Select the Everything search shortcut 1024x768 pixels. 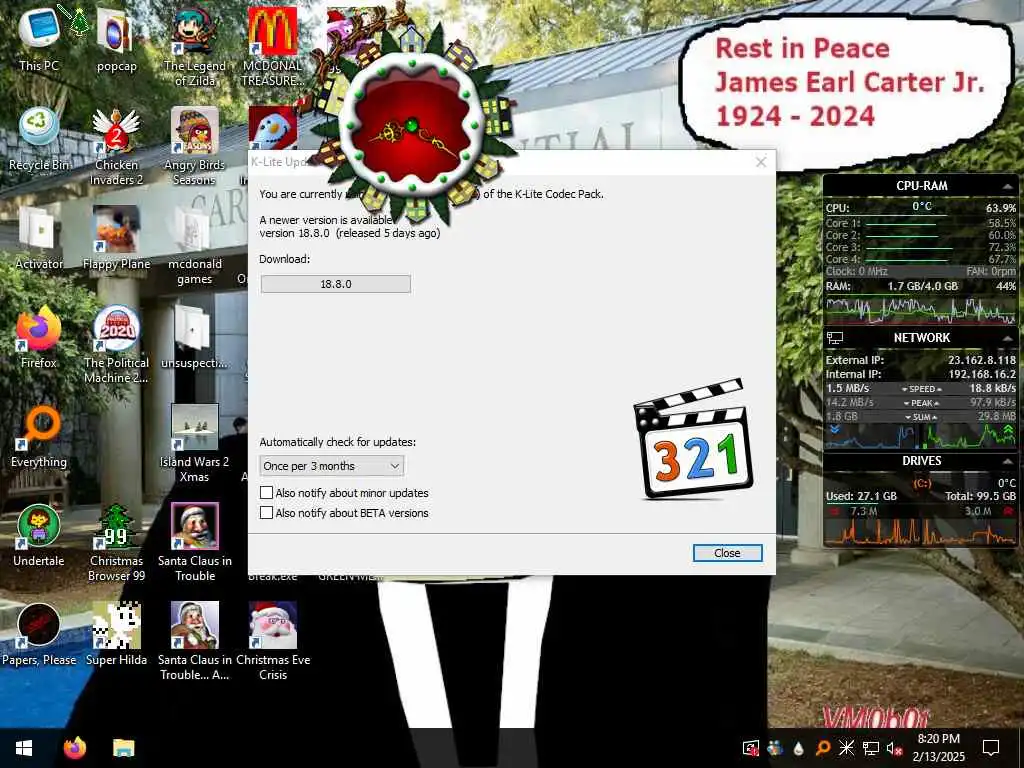coord(39,436)
